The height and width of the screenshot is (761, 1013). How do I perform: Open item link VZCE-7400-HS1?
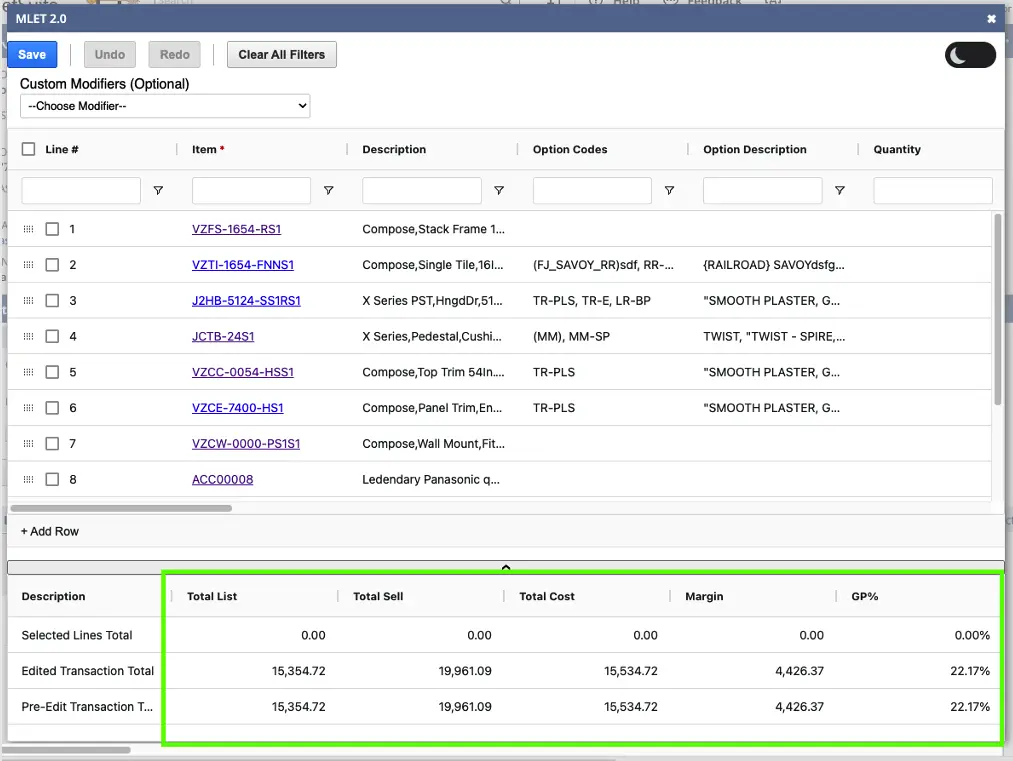click(238, 408)
